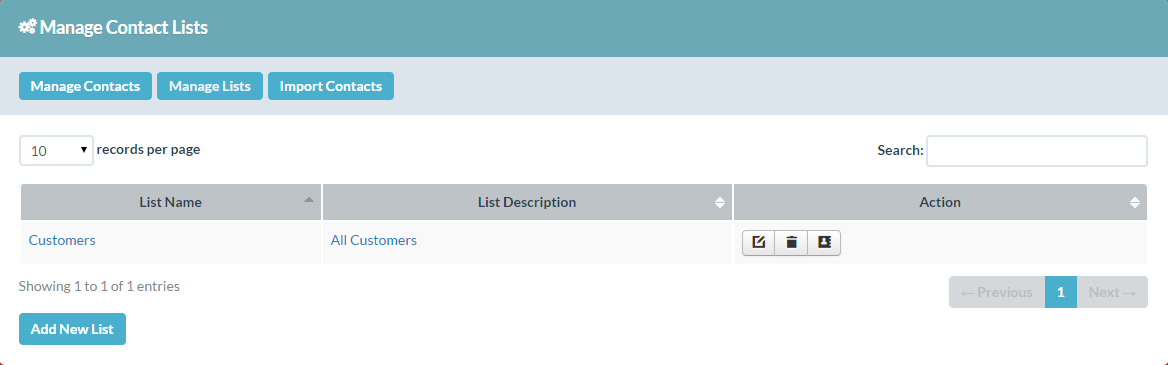Click Add New List button
1168x365 pixels.
[x=72, y=329]
